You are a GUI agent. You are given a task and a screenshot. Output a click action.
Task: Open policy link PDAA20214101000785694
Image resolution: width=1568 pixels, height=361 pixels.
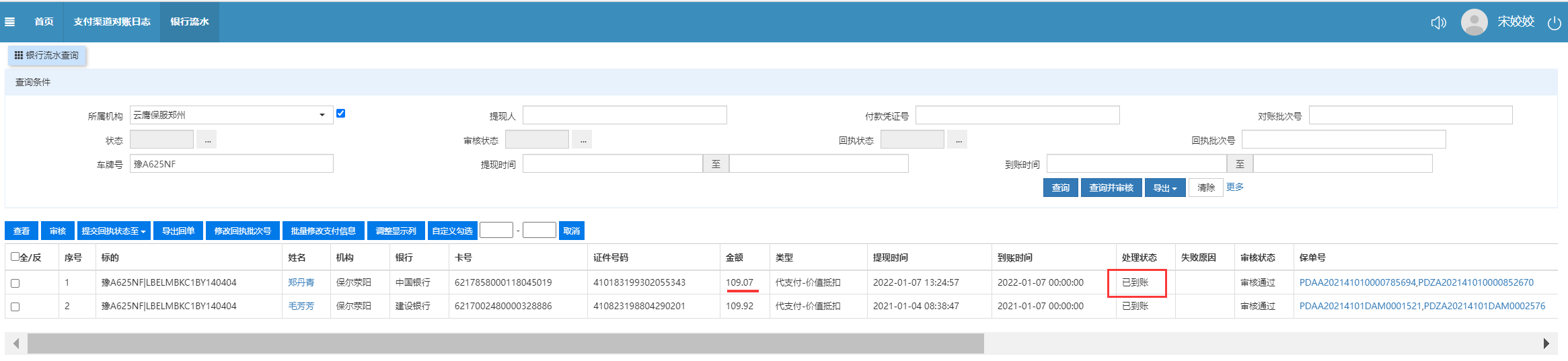pos(1357,282)
